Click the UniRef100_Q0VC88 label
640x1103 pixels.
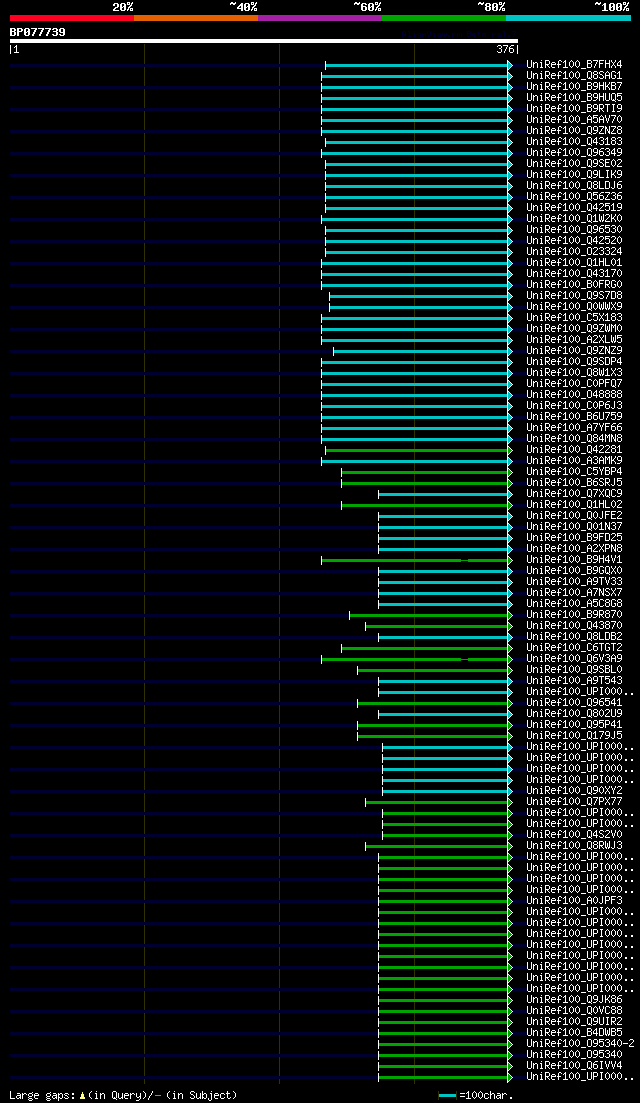(x=574, y=1012)
